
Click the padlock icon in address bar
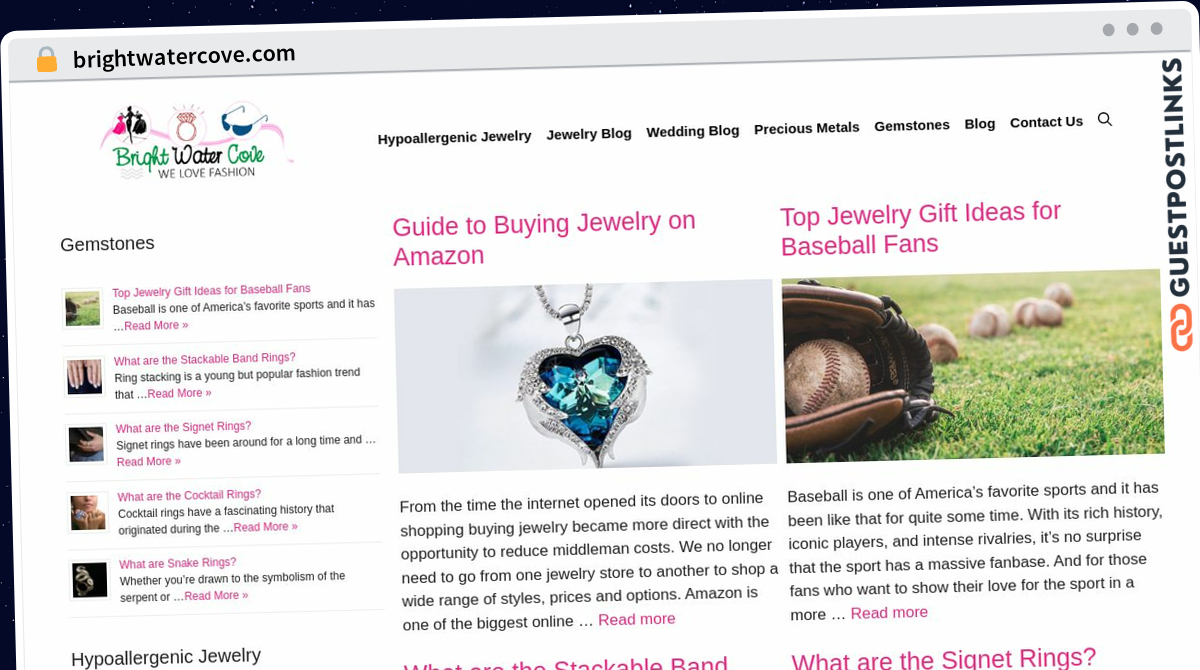pos(47,59)
